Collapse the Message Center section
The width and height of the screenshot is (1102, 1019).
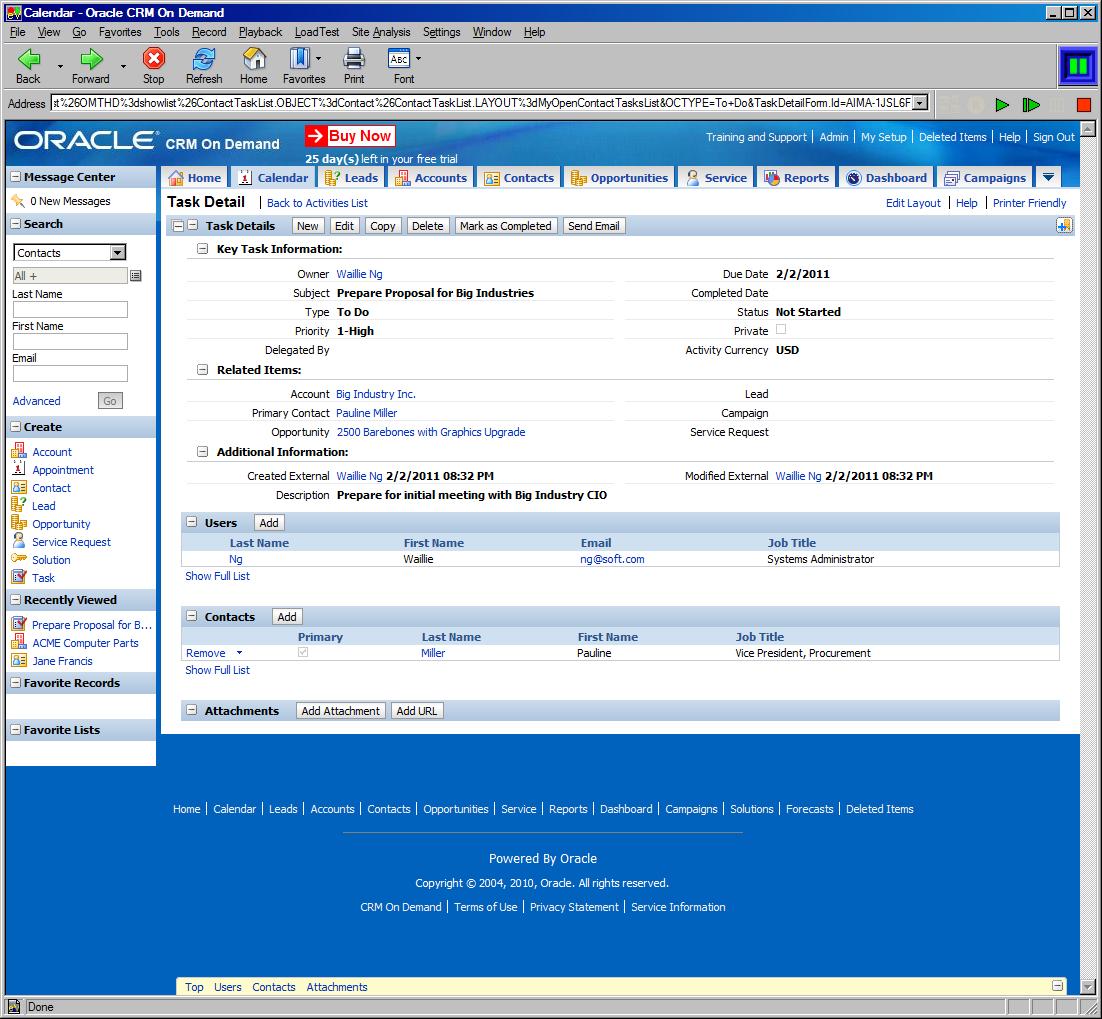coord(15,177)
